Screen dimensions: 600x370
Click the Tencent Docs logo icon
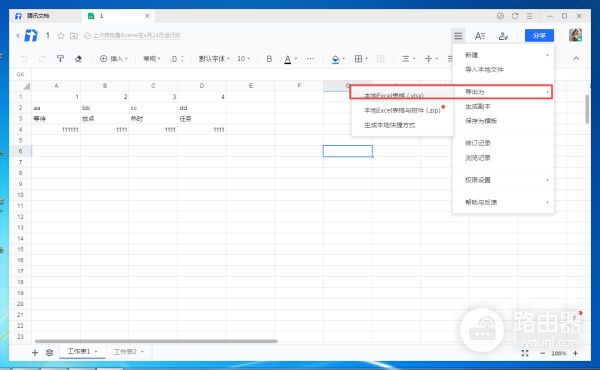31,35
